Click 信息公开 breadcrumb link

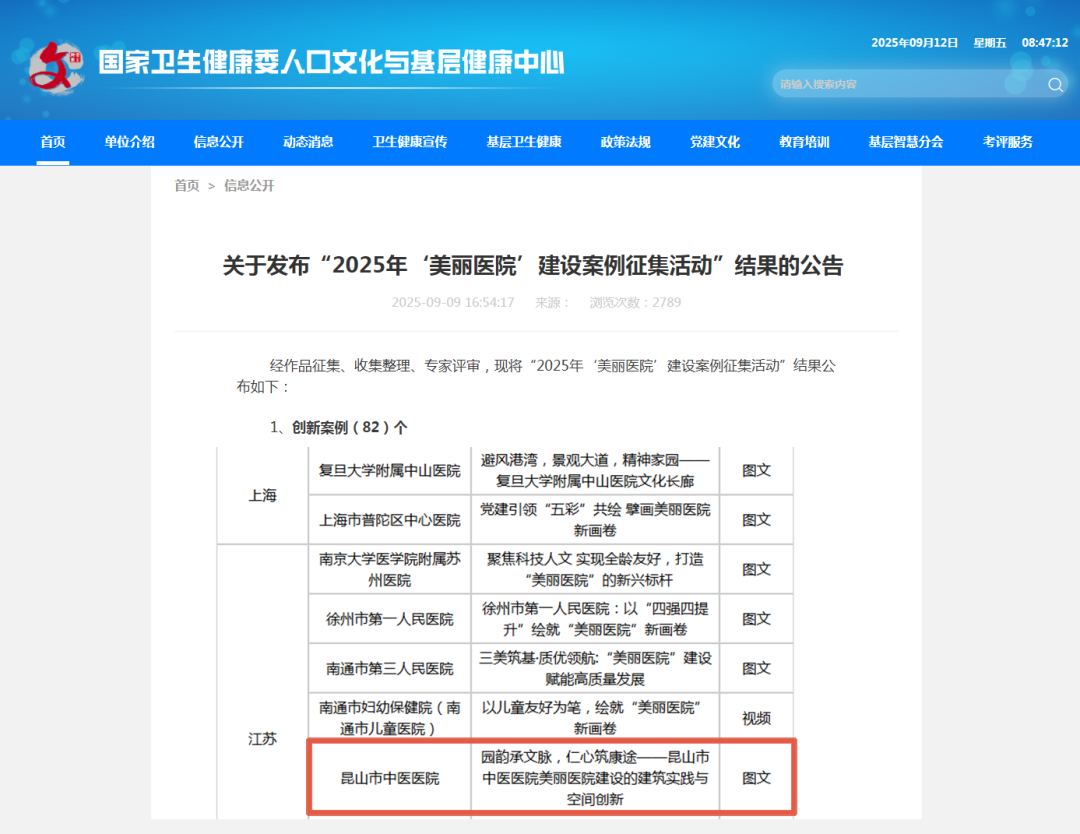click(249, 186)
